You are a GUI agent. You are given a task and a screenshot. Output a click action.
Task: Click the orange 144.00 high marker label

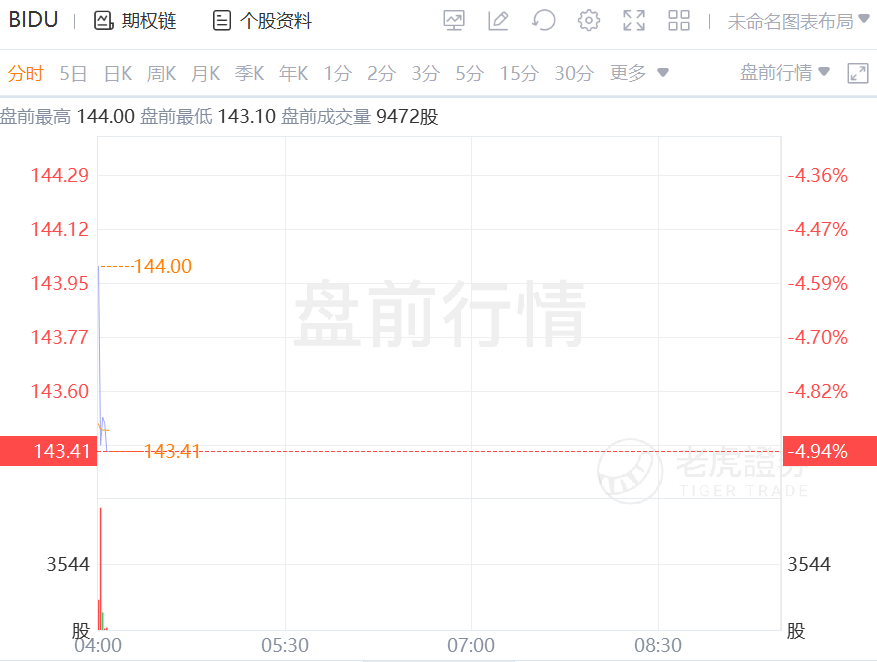point(163,266)
